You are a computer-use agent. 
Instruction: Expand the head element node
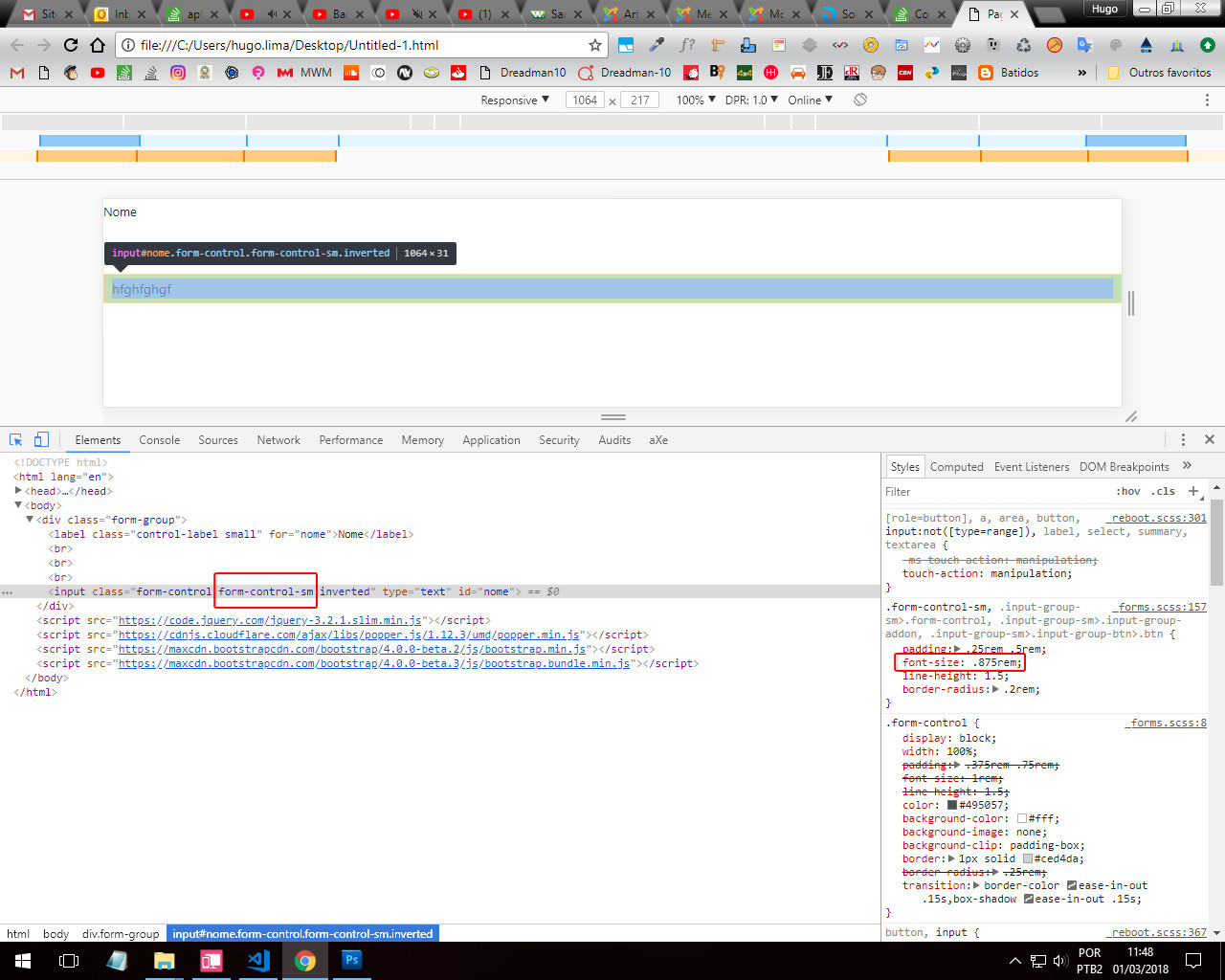point(18,491)
